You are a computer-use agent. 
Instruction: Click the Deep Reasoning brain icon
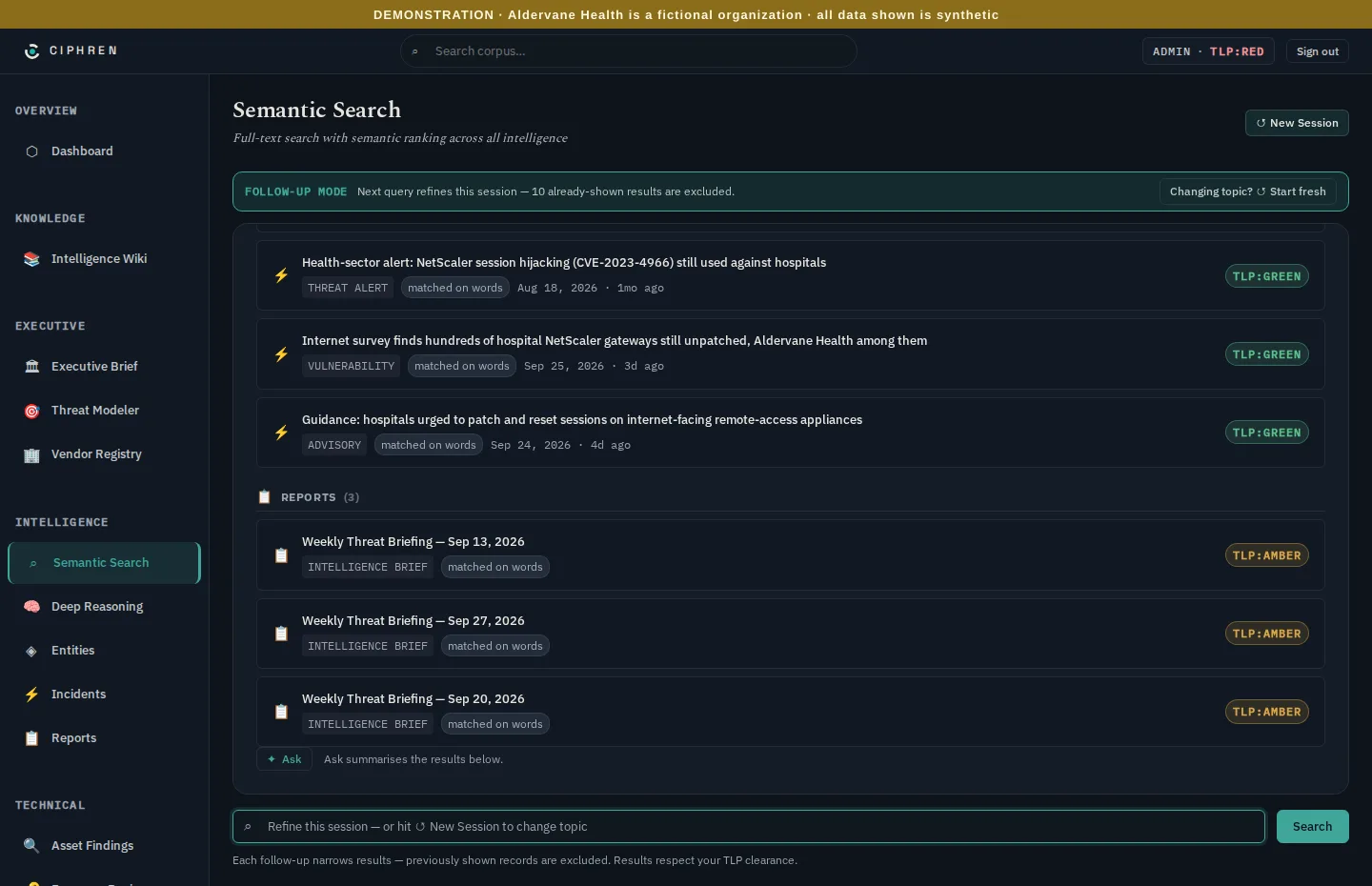point(31,607)
